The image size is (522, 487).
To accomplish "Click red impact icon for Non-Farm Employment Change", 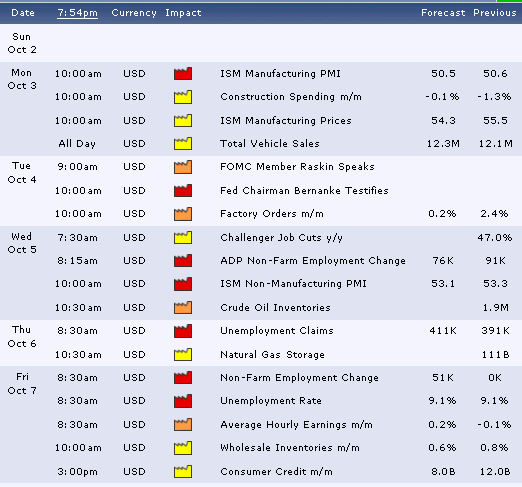I will 183,378.
